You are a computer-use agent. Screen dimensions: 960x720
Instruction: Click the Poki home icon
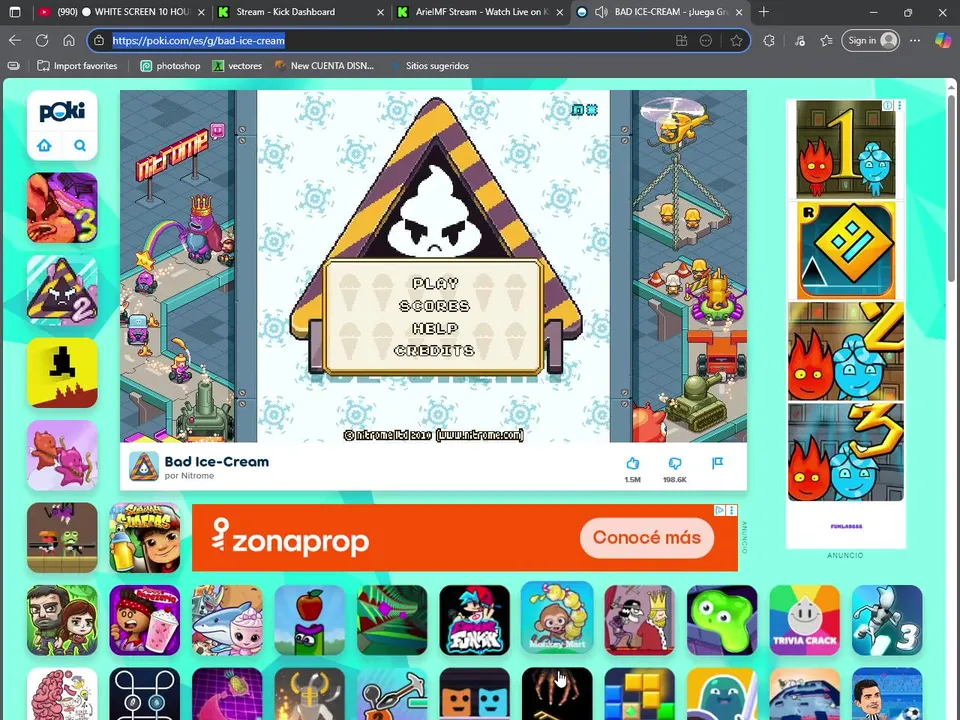[x=44, y=146]
